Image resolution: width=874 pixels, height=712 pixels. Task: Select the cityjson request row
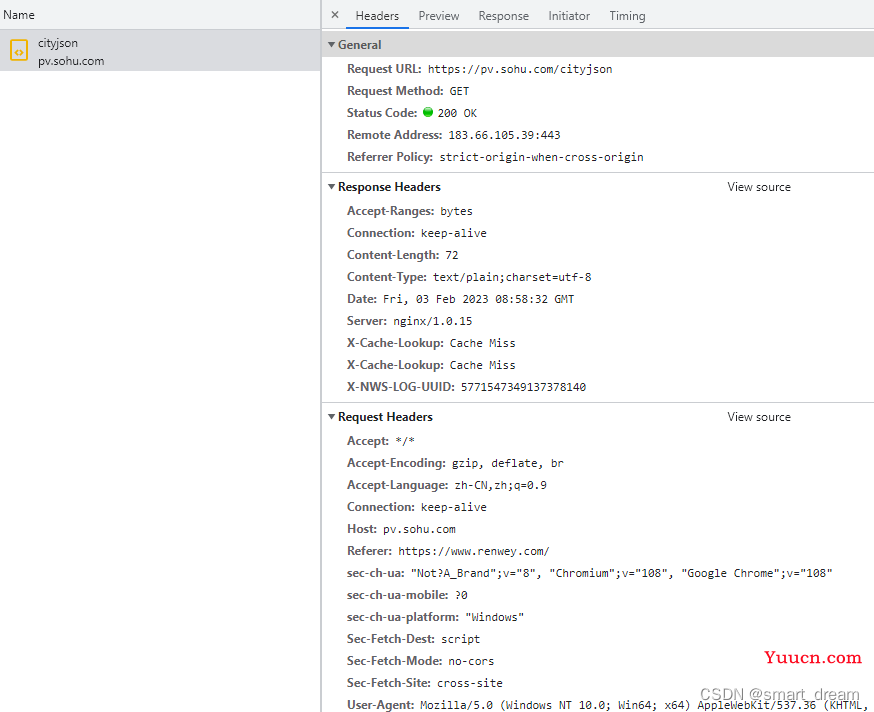click(160, 51)
